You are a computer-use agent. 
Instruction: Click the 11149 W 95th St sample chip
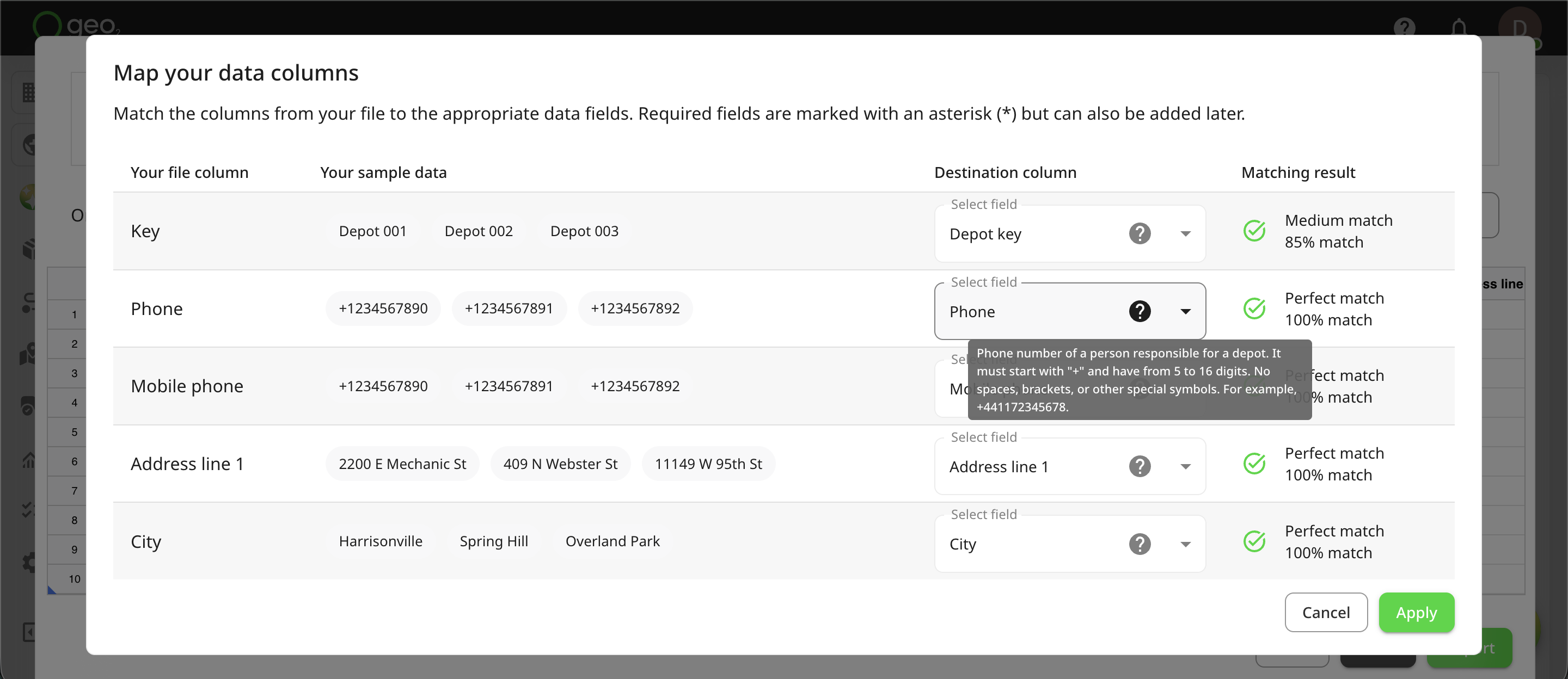[708, 464]
